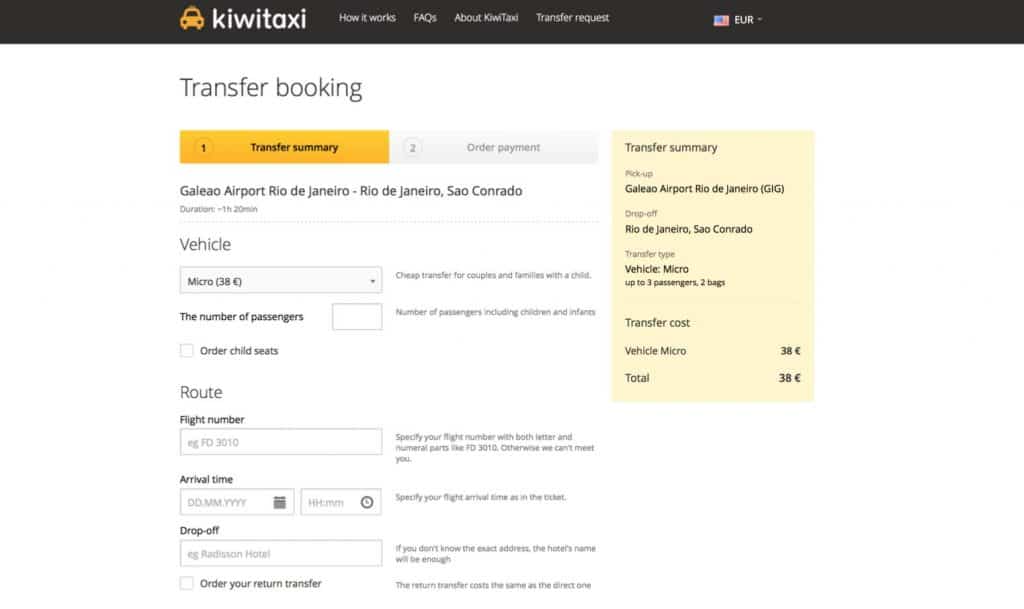The image size is (1024, 609).
Task: Click the Transfer request link
Action: 572,18
